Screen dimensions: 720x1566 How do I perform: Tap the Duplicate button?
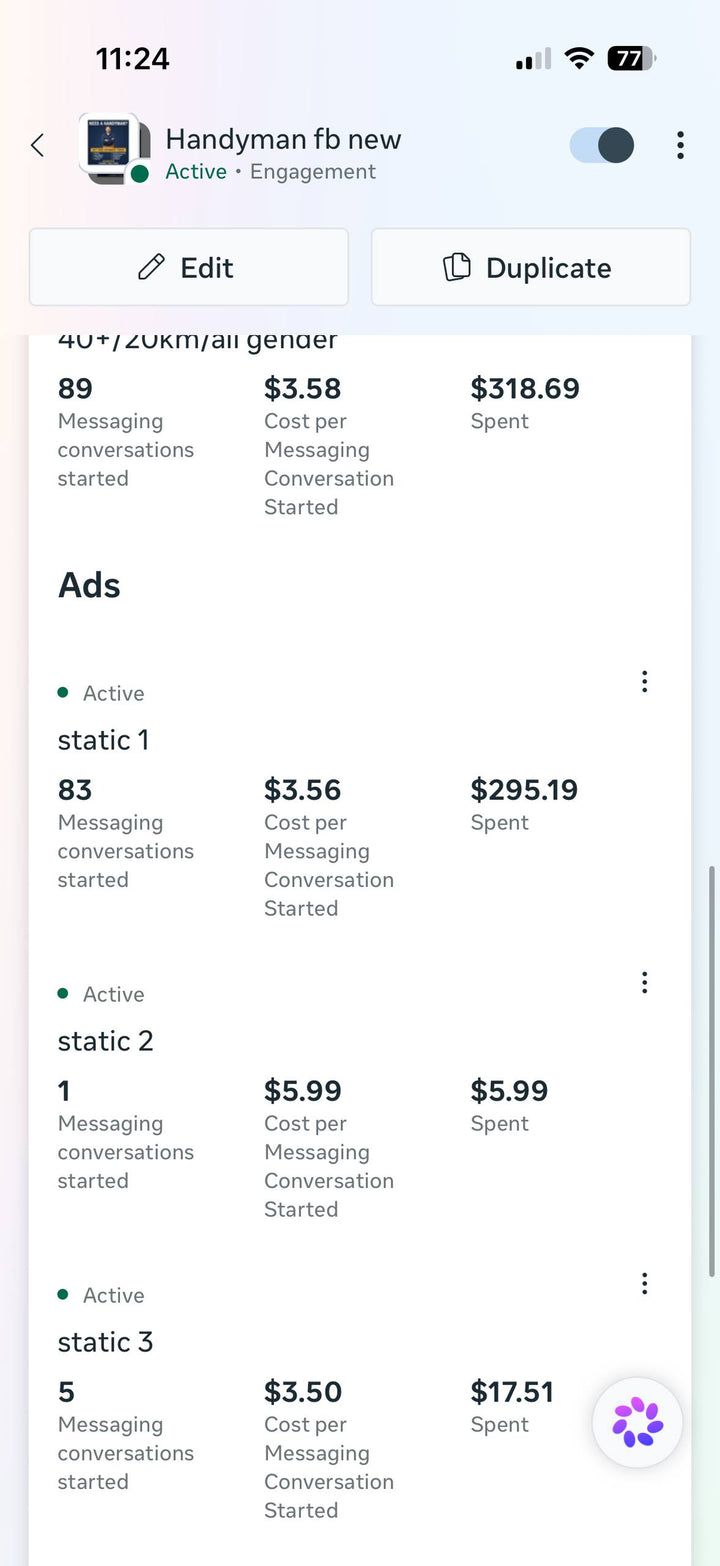tap(531, 267)
